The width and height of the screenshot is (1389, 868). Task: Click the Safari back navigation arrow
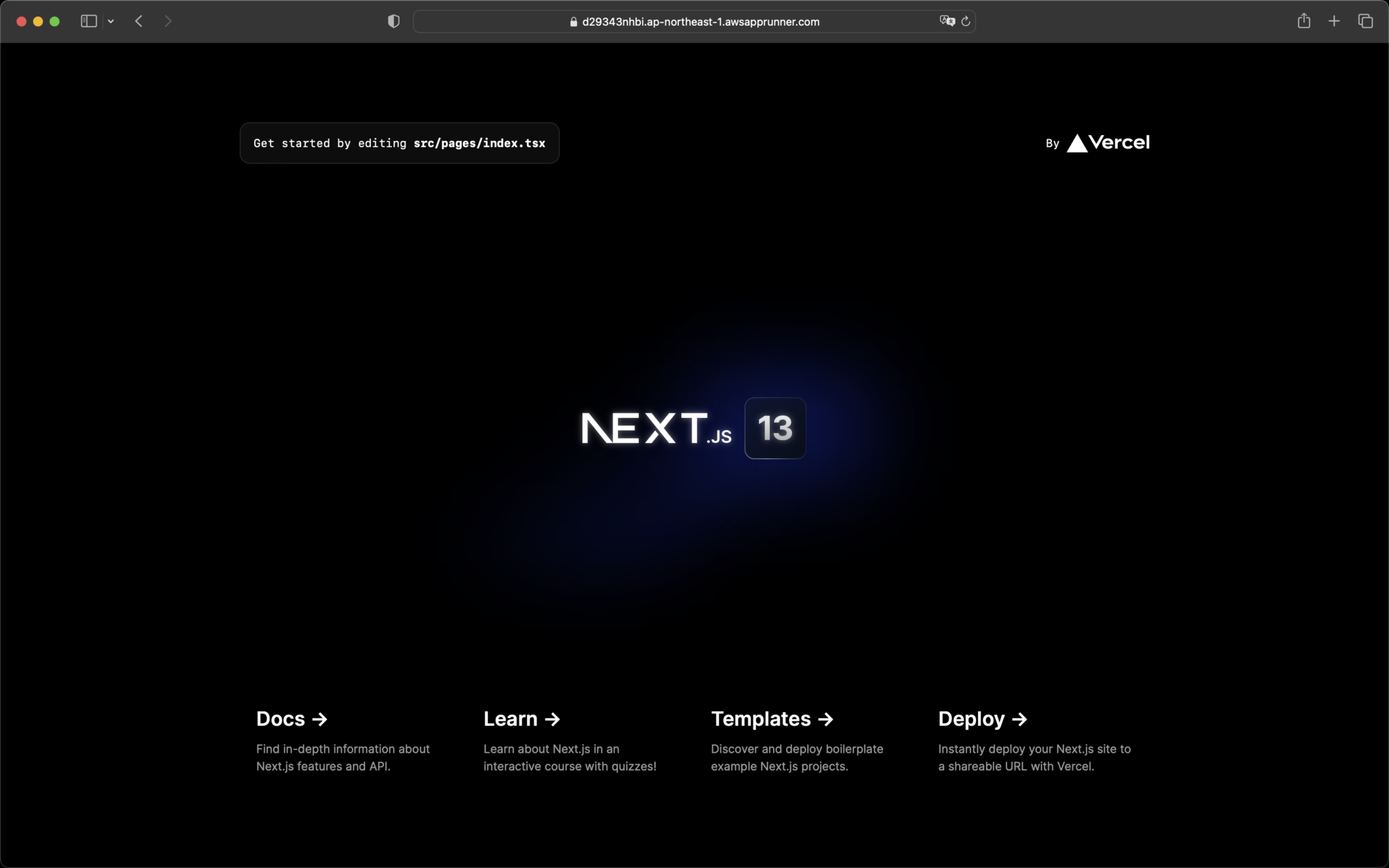click(x=139, y=21)
